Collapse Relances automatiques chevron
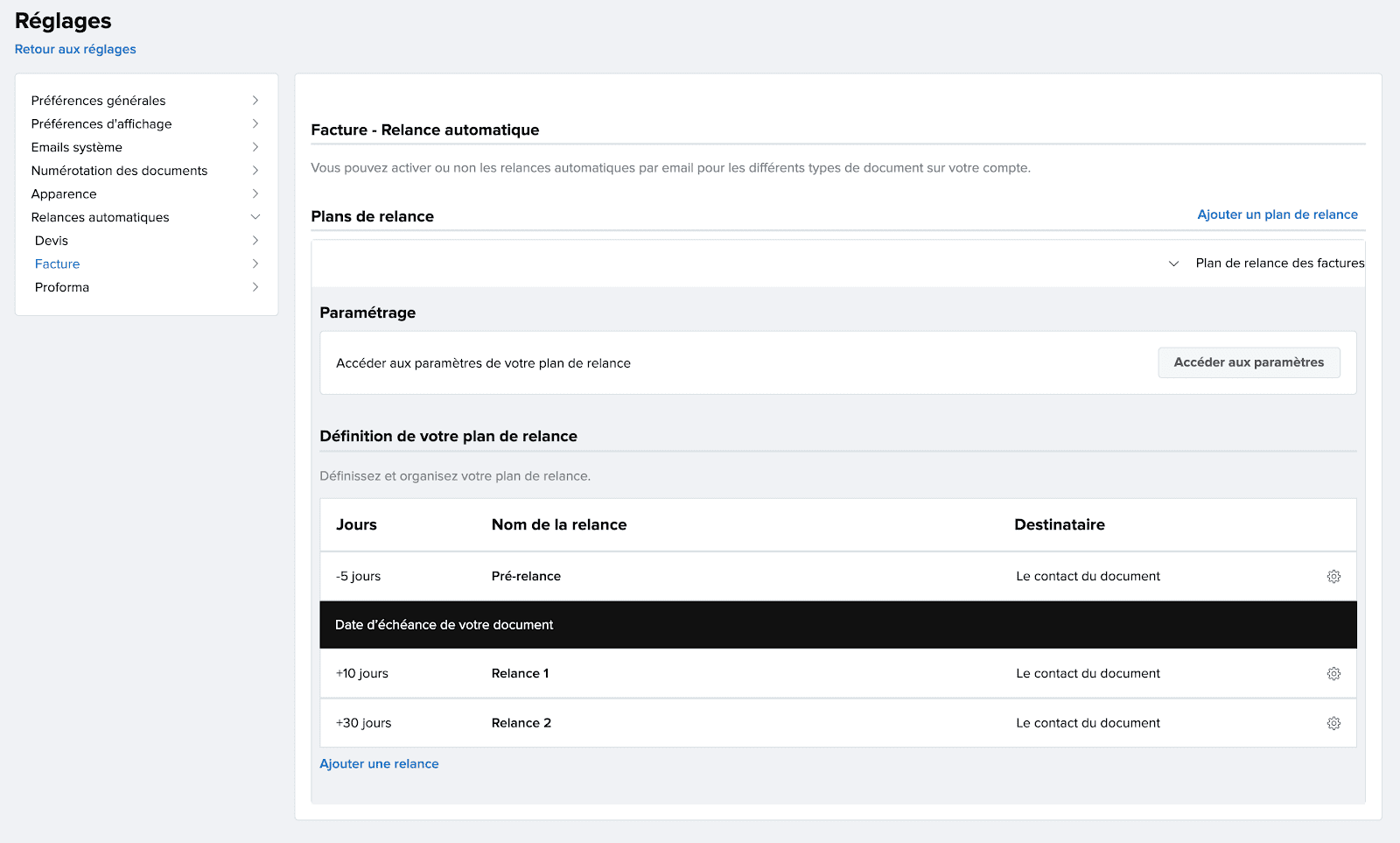The width and height of the screenshot is (1400, 843). tap(255, 217)
